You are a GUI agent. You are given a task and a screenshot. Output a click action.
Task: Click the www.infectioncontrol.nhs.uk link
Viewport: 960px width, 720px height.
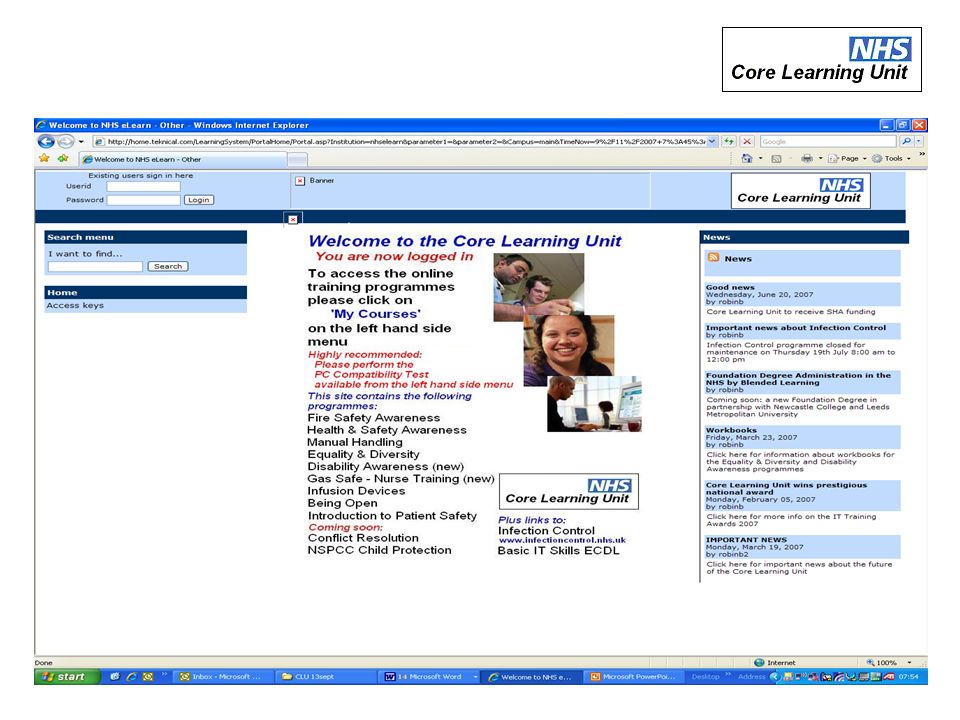tap(562, 540)
